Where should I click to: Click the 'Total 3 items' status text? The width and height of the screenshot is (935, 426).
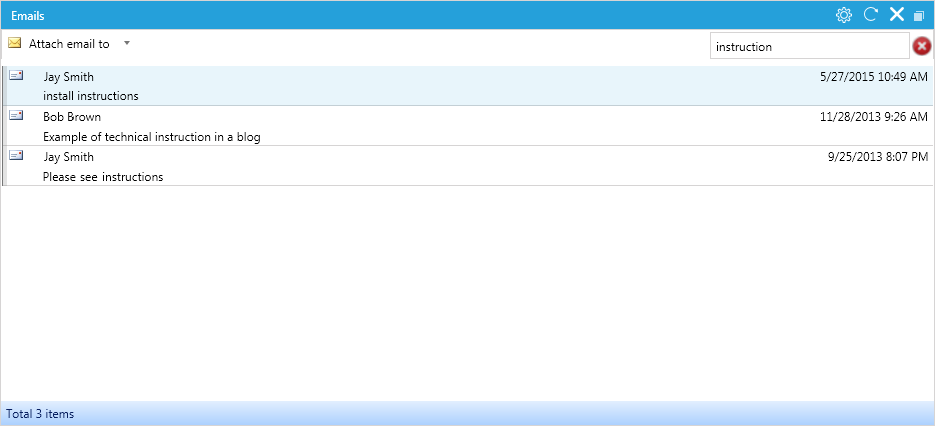[x=40, y=413]
